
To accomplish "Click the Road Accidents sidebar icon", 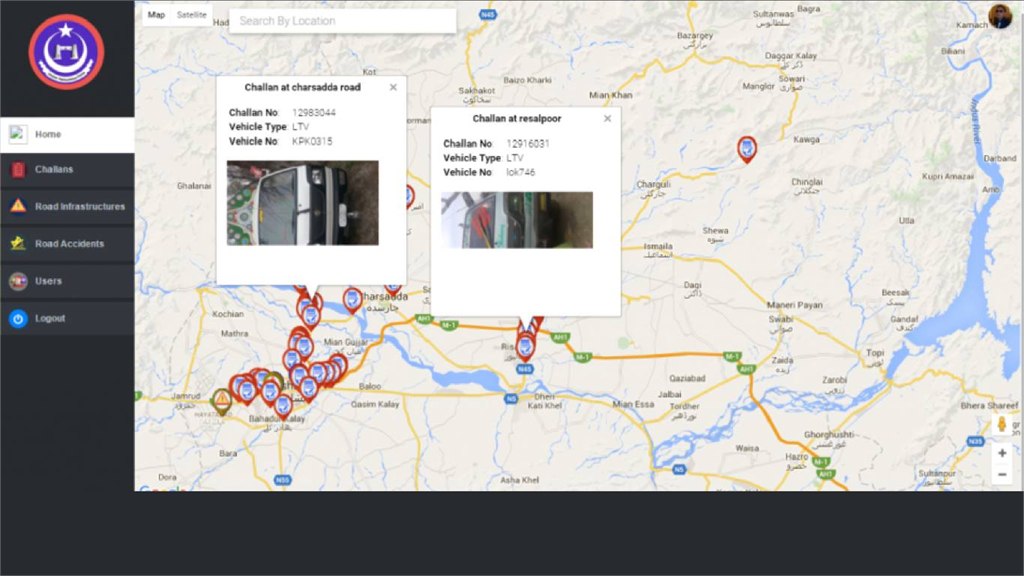I will tap(18, 244).
